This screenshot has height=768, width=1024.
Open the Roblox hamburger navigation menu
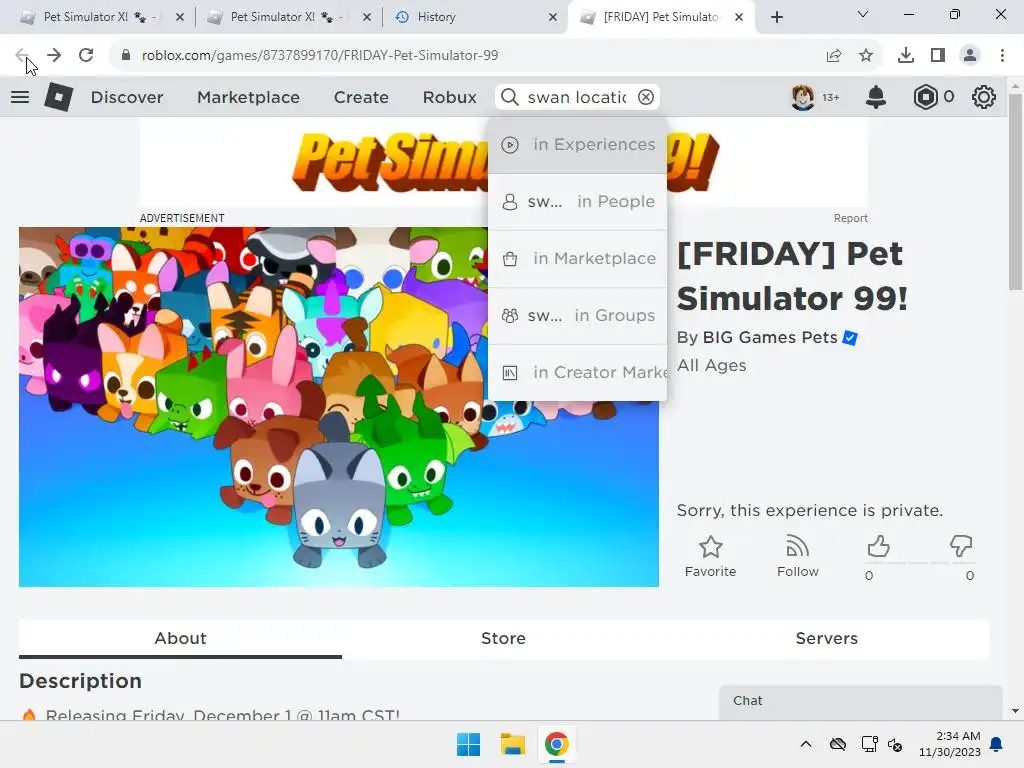coord(20,97)
